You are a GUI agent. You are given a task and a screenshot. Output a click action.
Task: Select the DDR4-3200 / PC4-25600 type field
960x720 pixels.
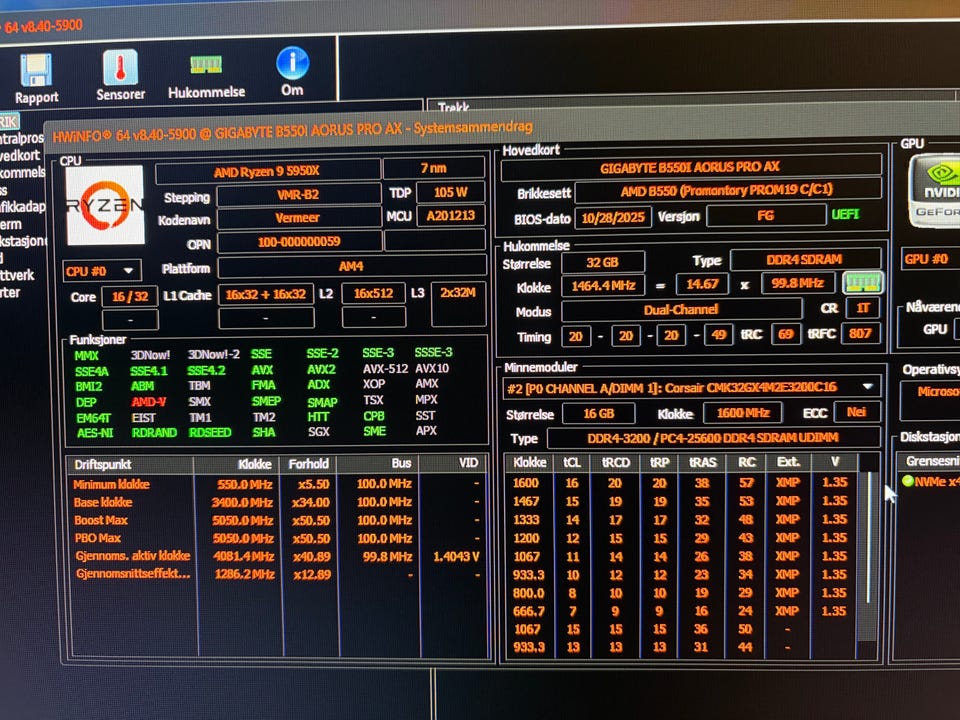(713, 438)
